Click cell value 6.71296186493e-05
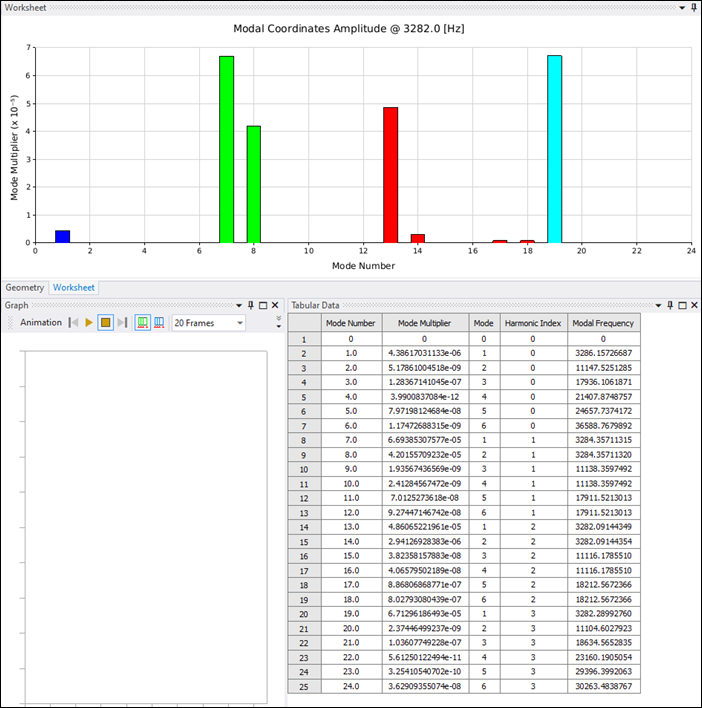The height and width of the screenshot is (708, 702). tap(425, 614)
